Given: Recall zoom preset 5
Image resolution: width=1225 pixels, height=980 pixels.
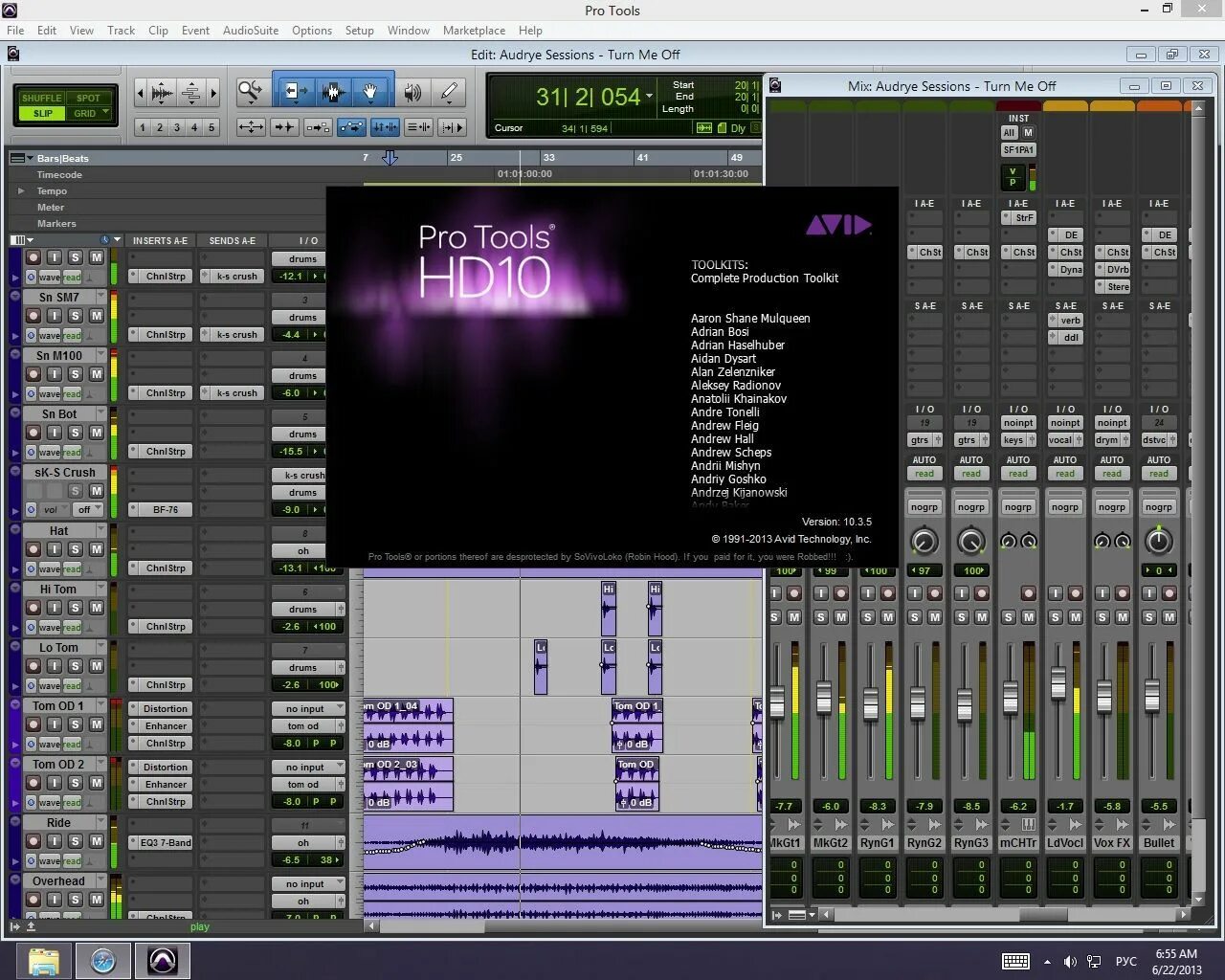Looking at the screenshot, I should [x=212, y=127].
